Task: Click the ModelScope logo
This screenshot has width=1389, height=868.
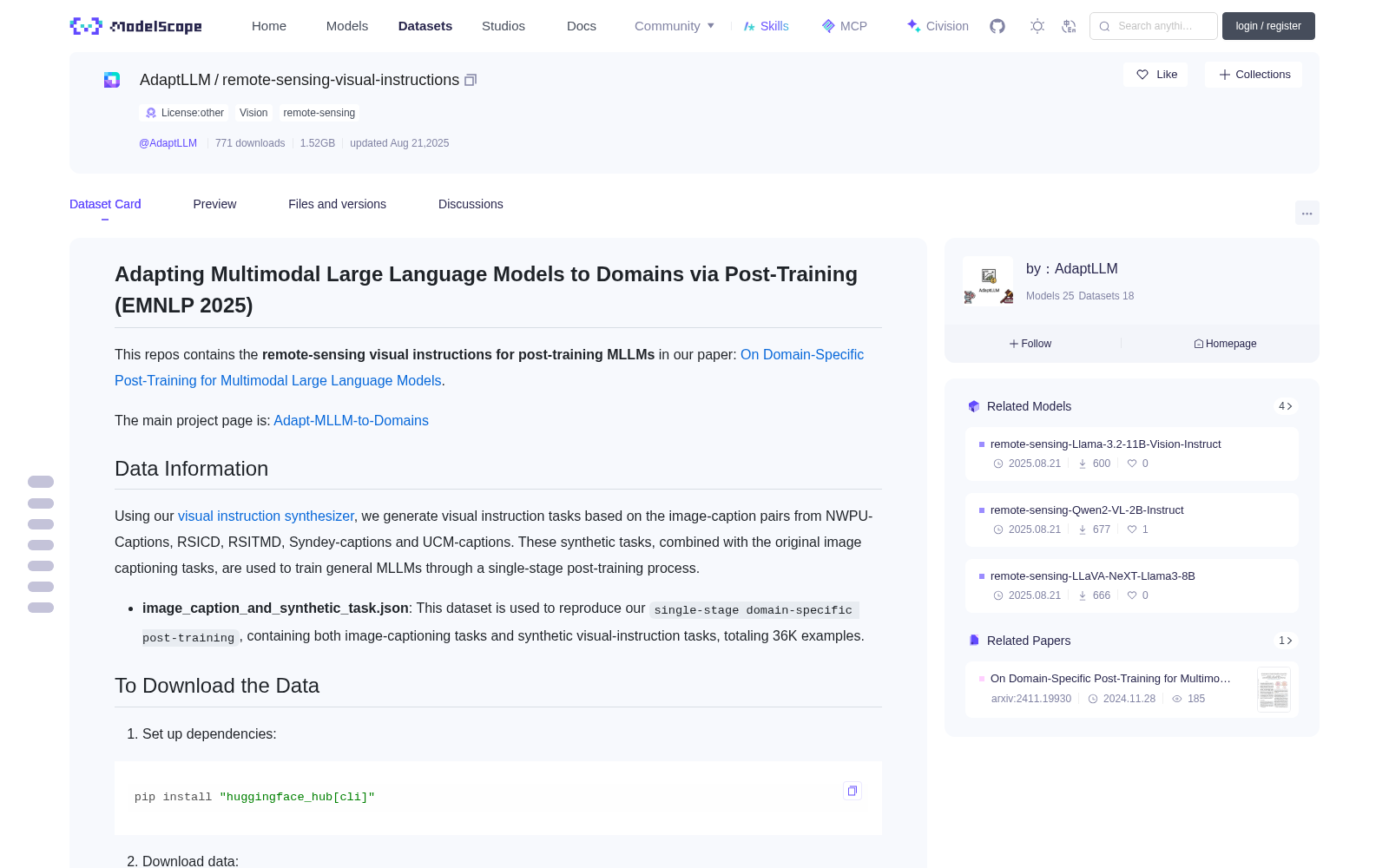Action: point(135,26)
